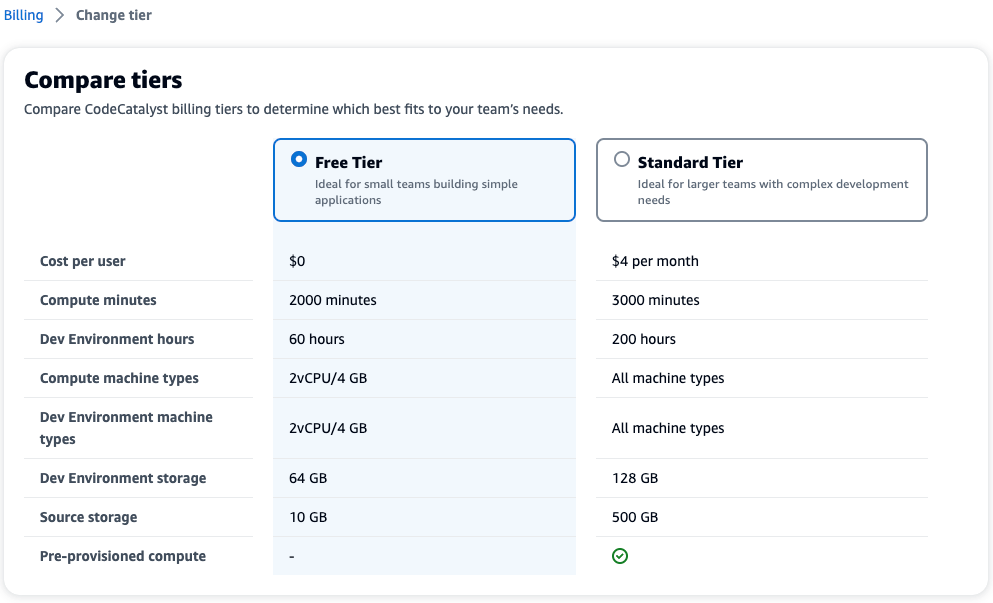This screenshot has width=993, height=603.
Task: Click the 500 GB source storage value
Action: point(635,517)
